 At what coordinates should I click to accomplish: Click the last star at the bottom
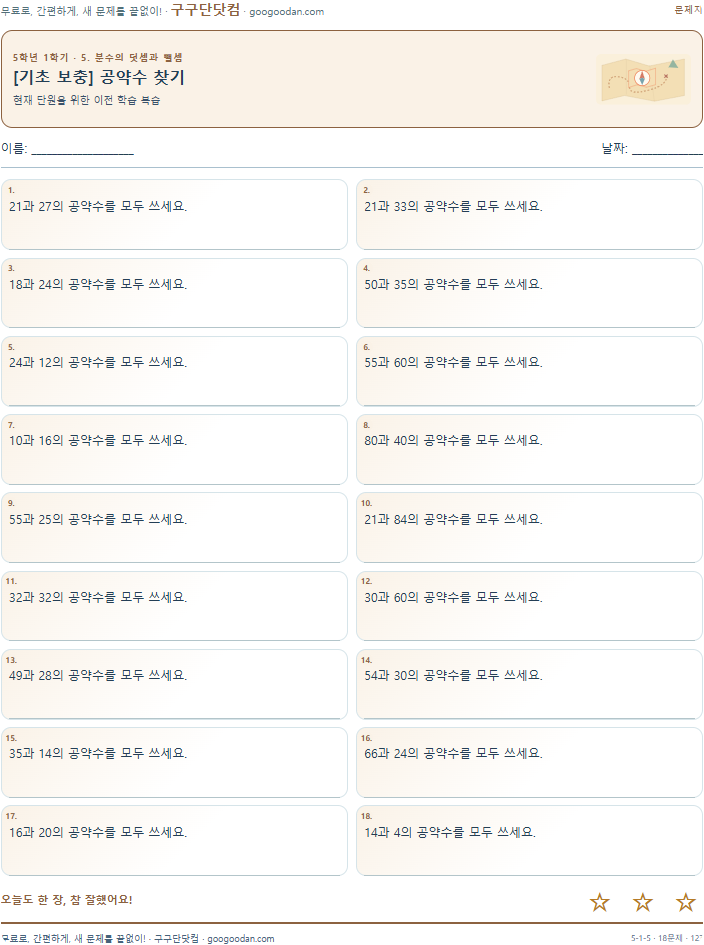coord(685,902)
